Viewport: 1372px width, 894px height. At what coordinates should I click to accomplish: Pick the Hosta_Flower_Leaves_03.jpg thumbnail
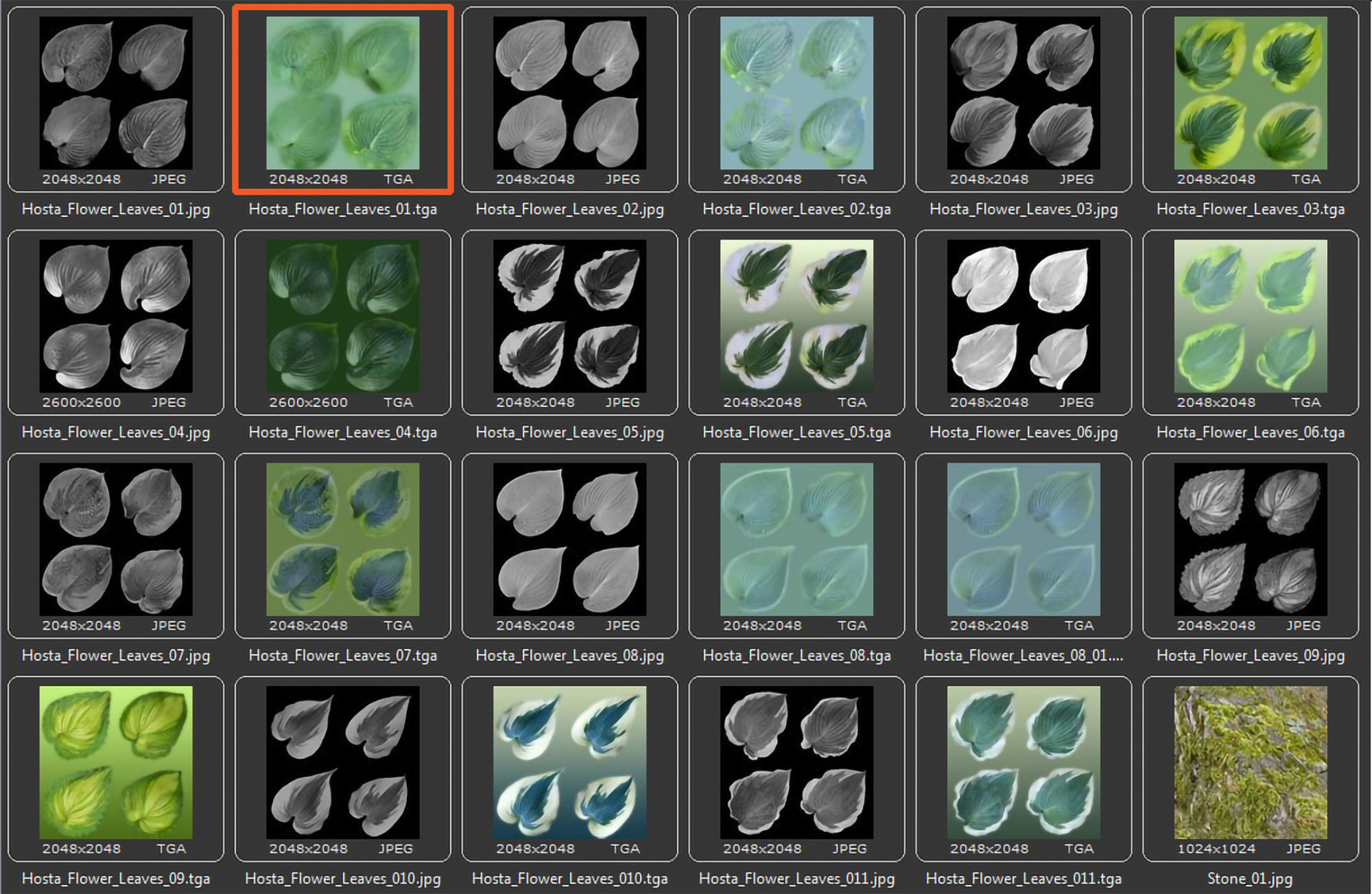(1024, 93)
